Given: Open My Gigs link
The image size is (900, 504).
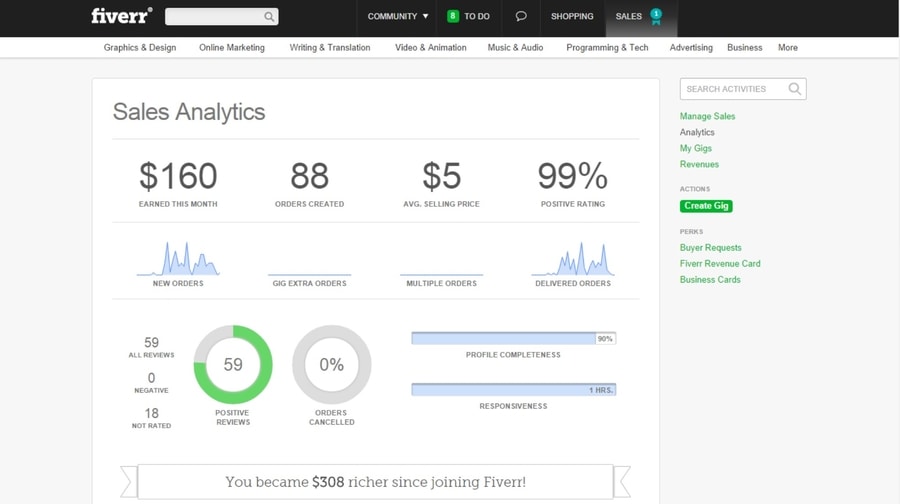Looking at the screenshot, I should click(x=696, y=148).
